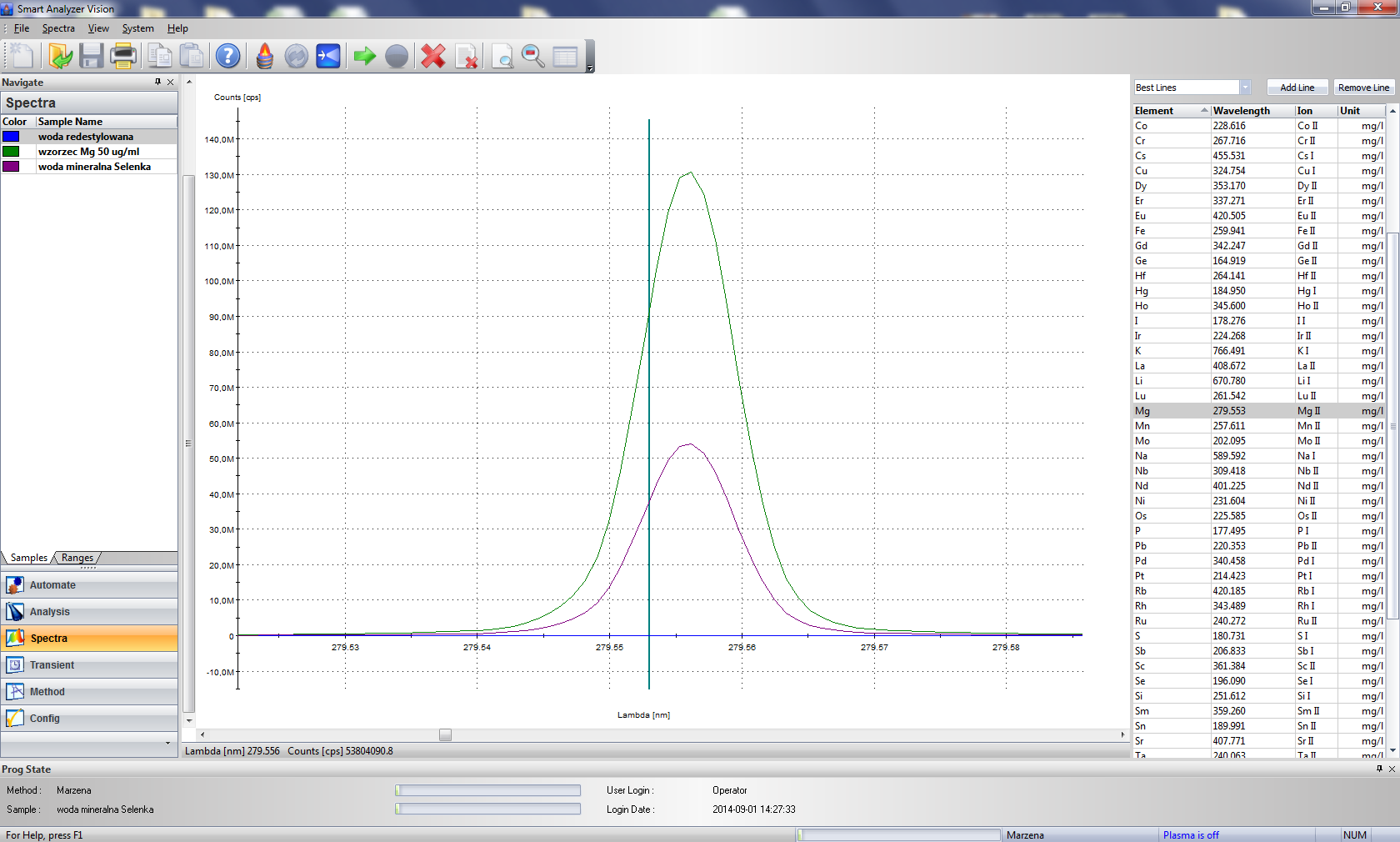Image resolution: width=1400 pixels, height=842 pixels.
Task: Click the horizontal chart scrollbar thumb
Action: (x=445, y=735)
